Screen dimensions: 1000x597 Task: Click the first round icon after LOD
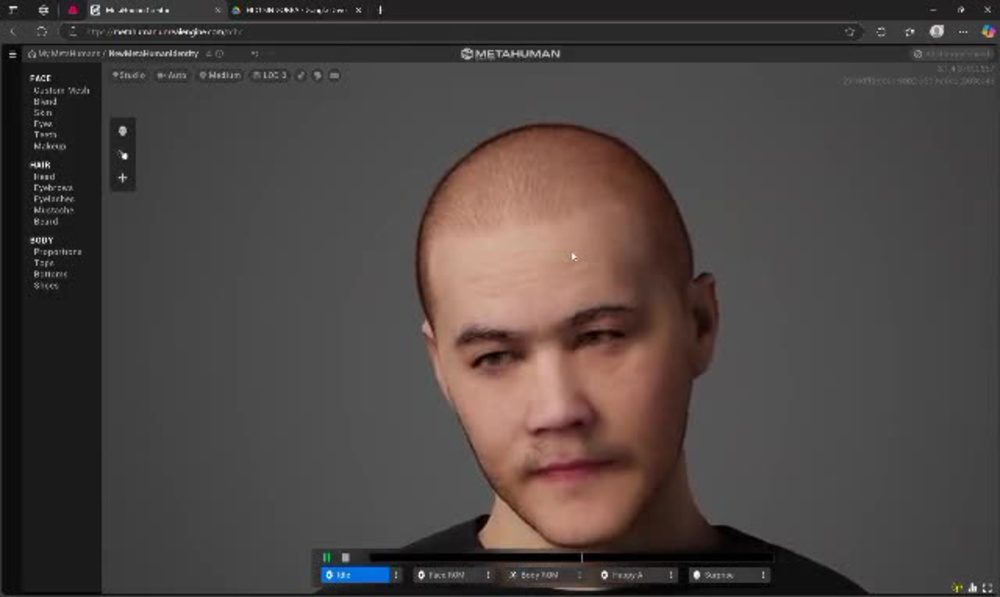301,75
